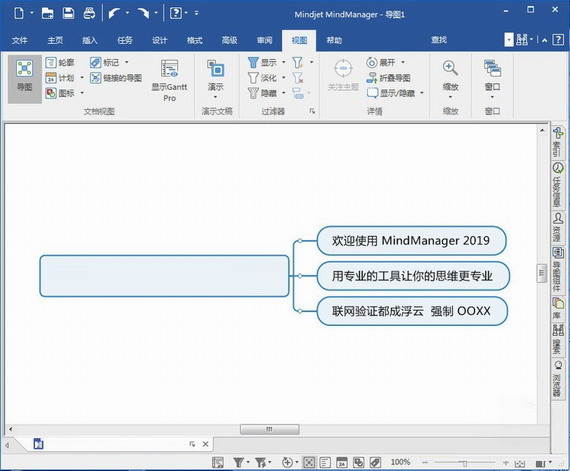Undo the last action

(x=115, y=13)
